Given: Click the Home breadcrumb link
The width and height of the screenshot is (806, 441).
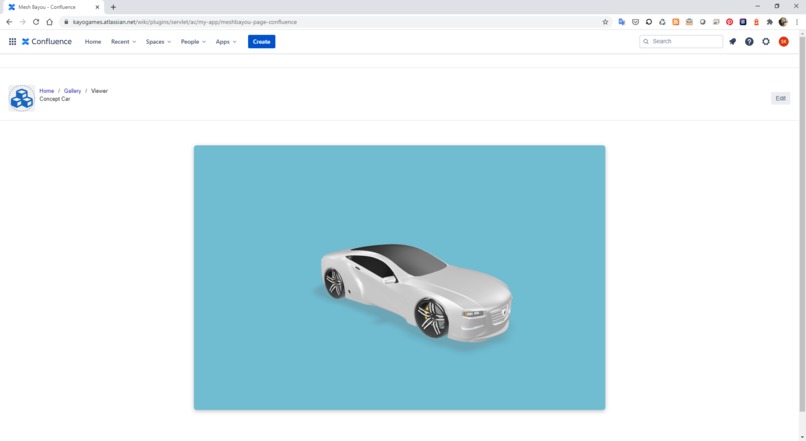Looking at the screenshot, I should [47, 90].
